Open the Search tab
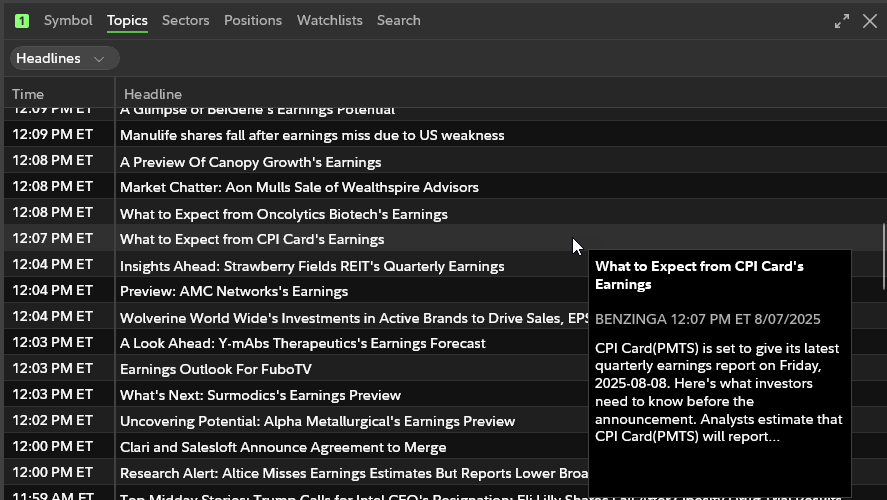The width and height of the screenshot is (887, 500). 398,21
